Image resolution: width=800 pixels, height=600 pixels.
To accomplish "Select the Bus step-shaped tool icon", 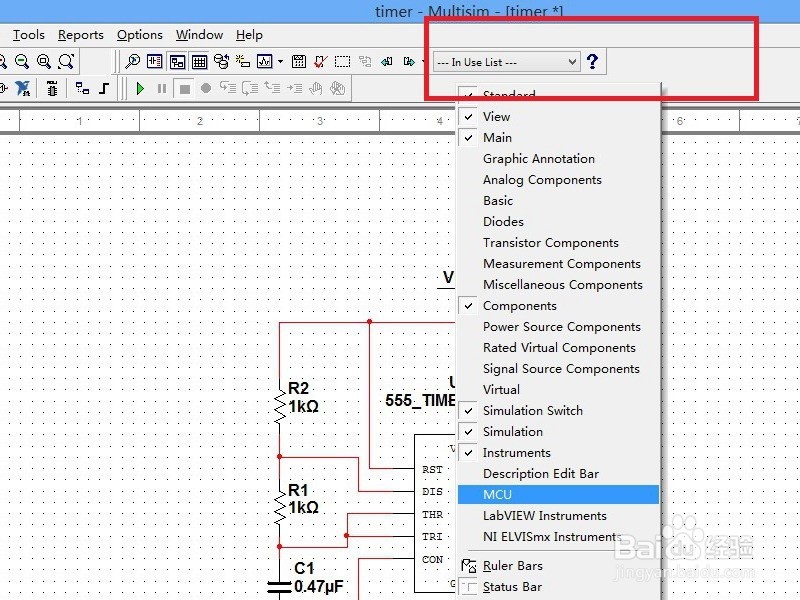I will 104,88.
